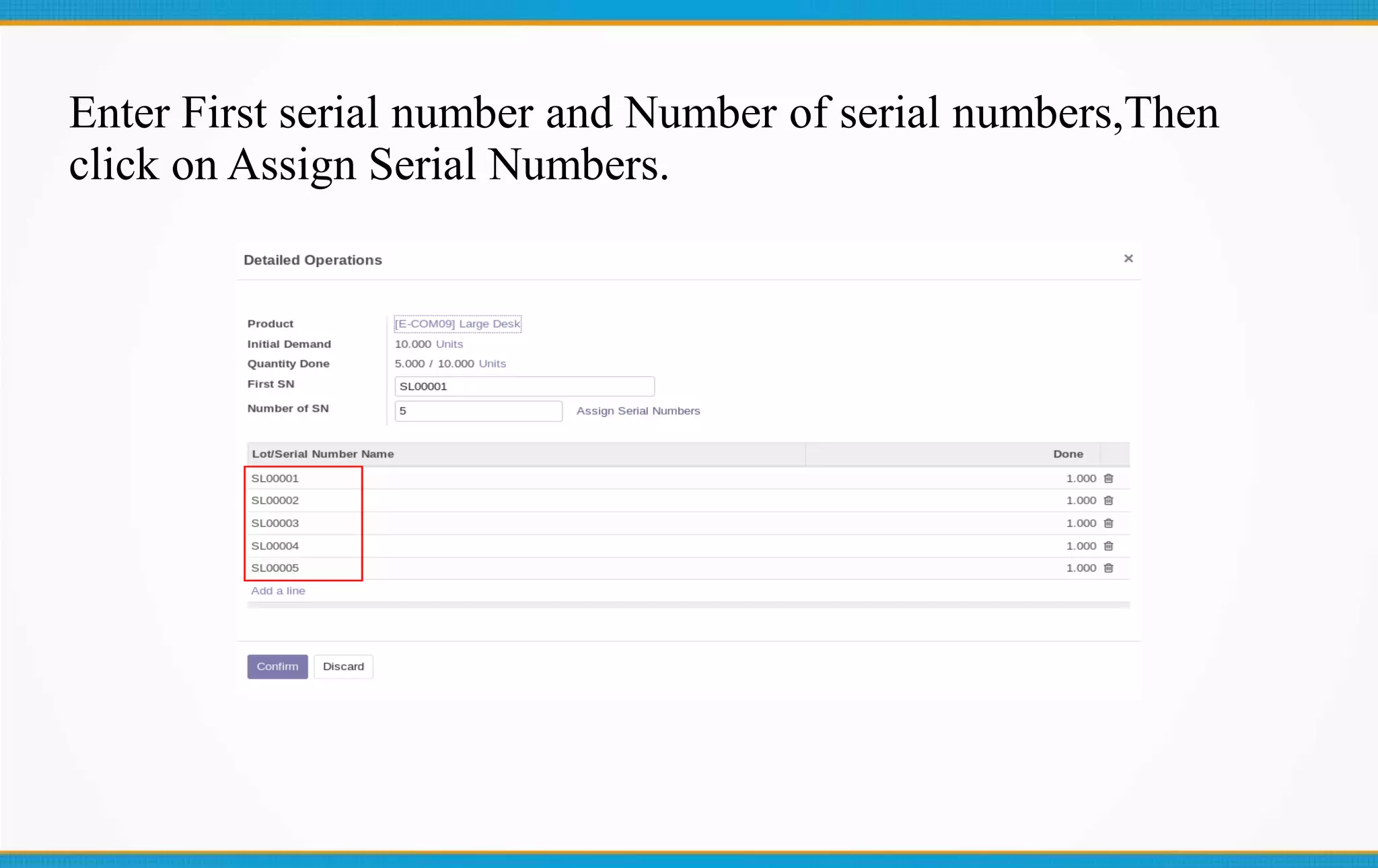Click the Detailed Operations dialog title

(x=313, y=260)
